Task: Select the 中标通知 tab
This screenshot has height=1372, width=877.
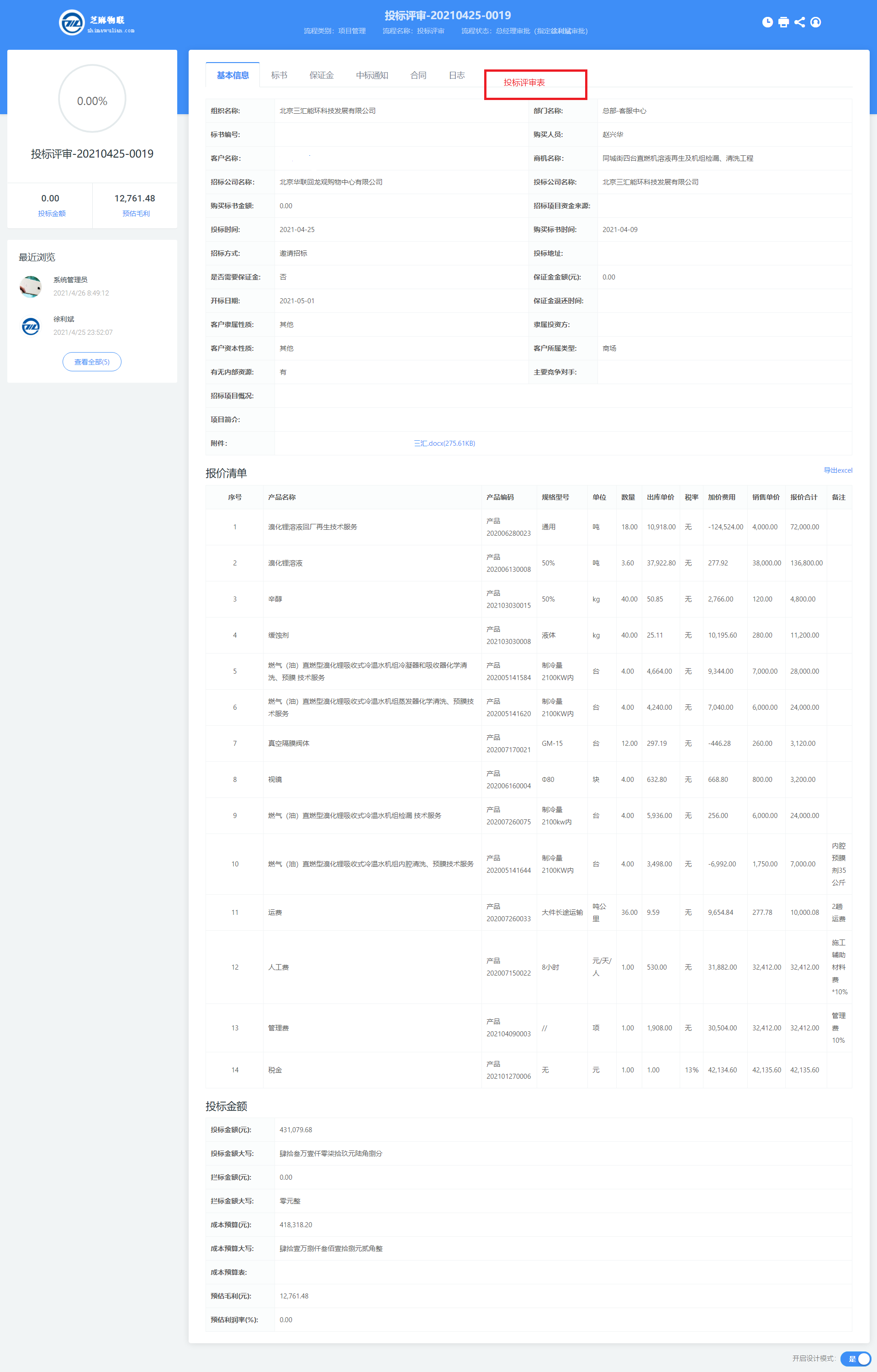Action: tap(372, 75)
